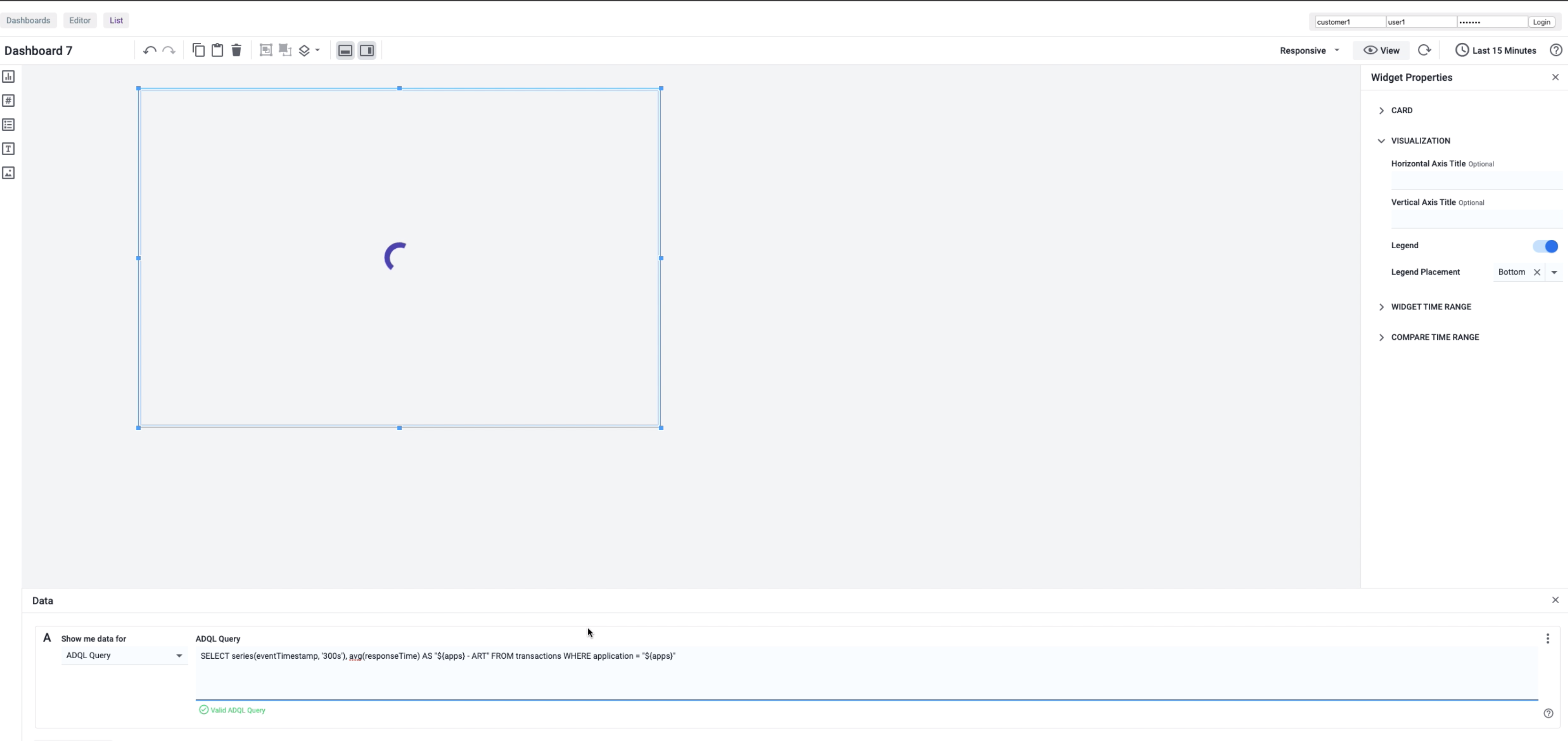1568x741 pixels.
Task: Open the Editor tab
Action: (80, 20)
